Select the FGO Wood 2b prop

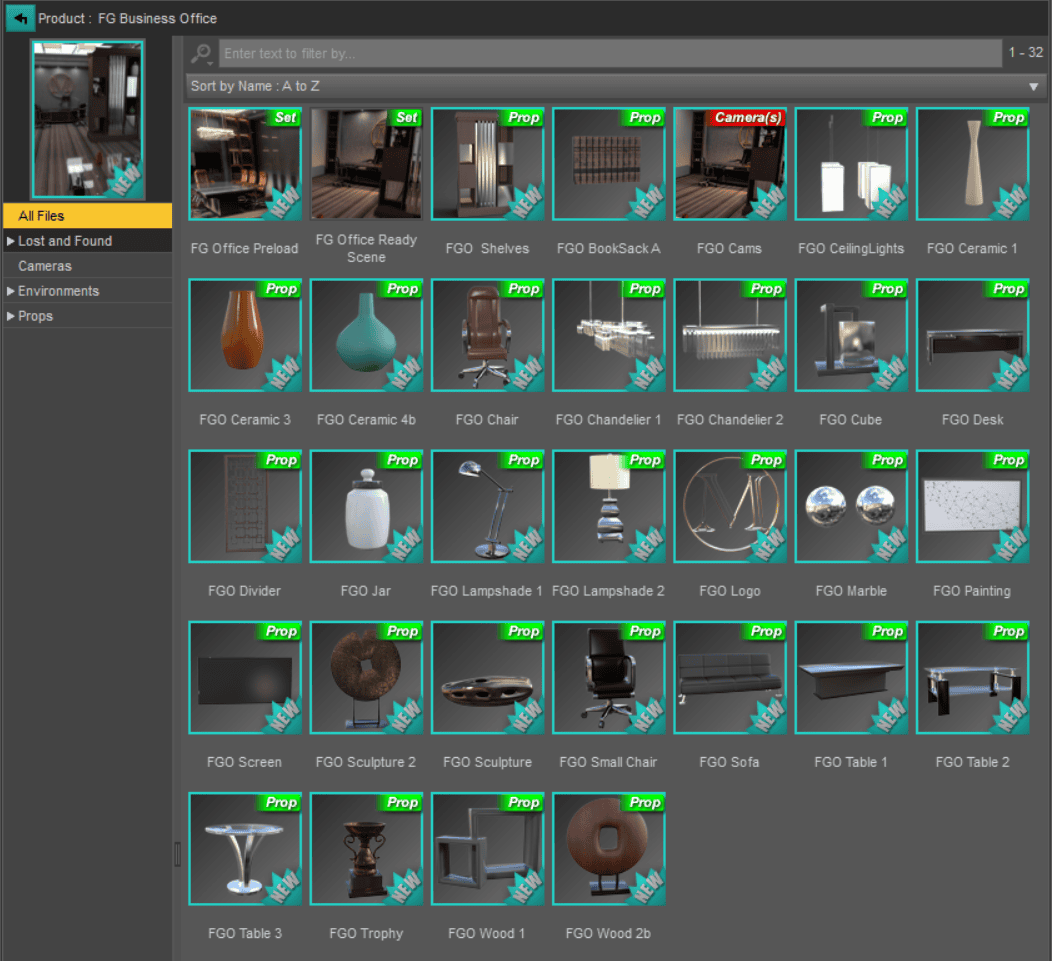(x=608, y=848)
